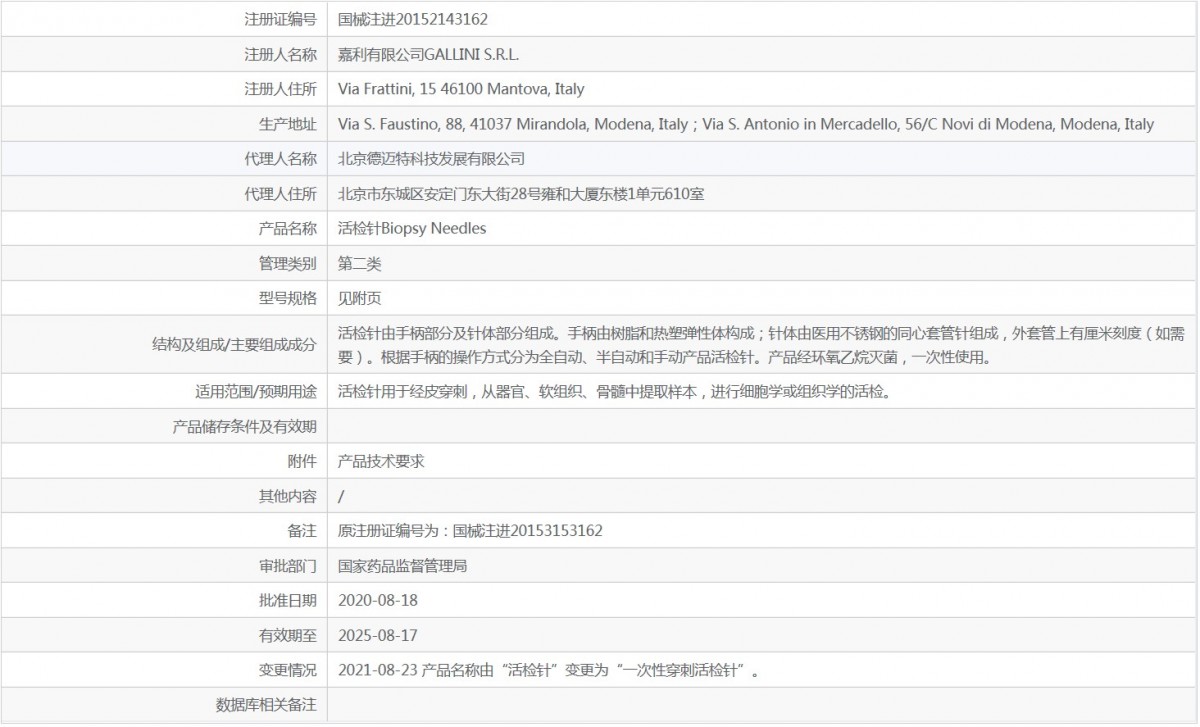Click the 有效期至 label
This screenshot has height=727, width=1200.
[287, 635]
